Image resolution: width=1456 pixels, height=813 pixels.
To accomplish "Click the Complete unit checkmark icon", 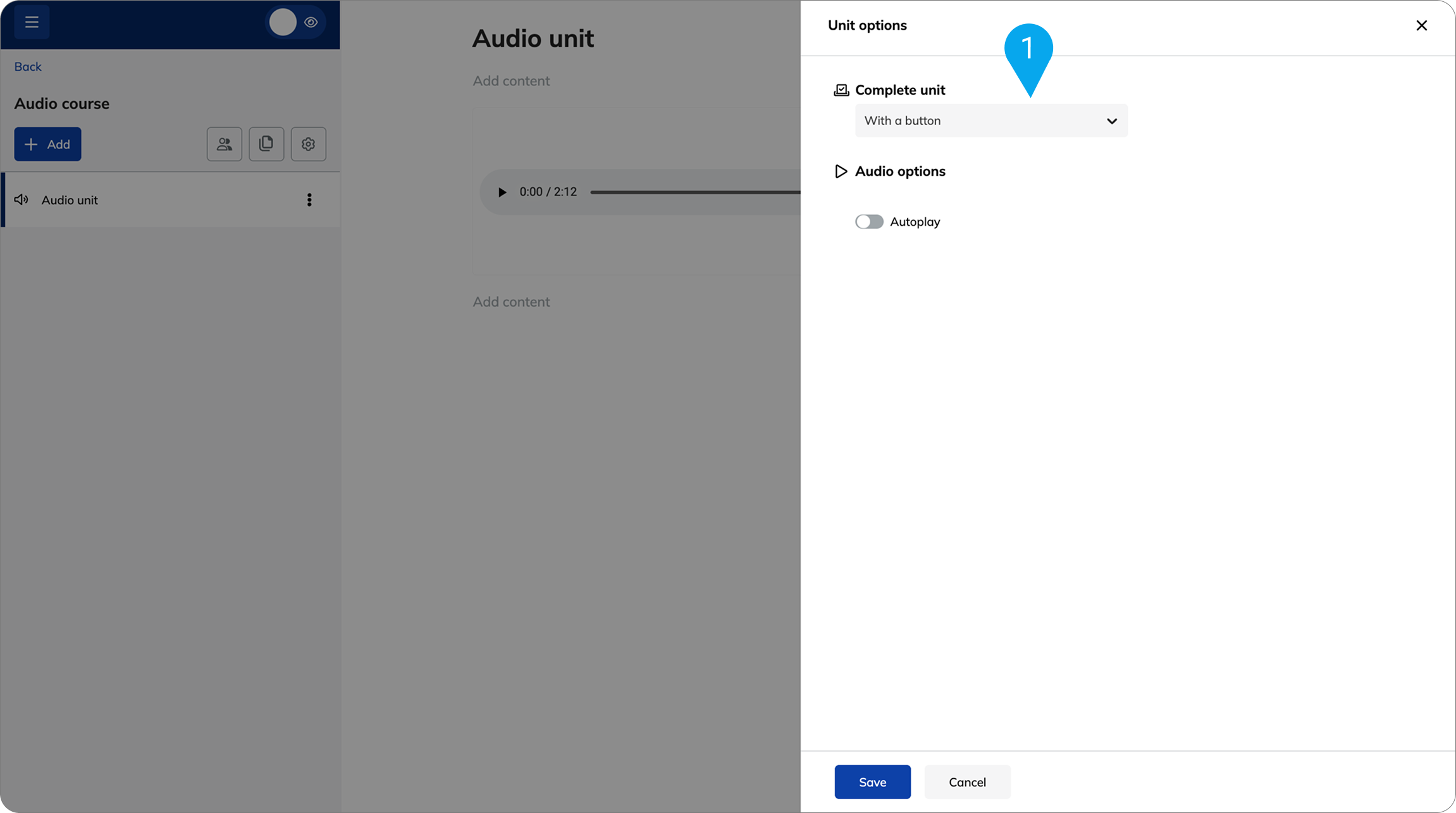I will [x=841, y=90].
